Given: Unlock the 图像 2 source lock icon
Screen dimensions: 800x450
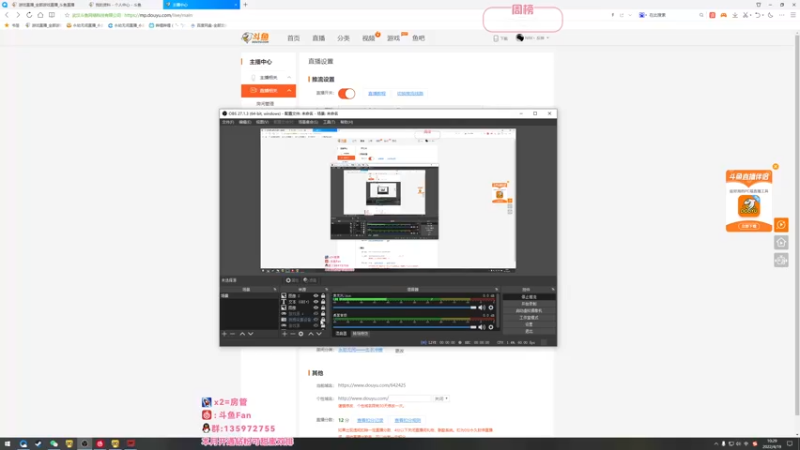Looking at the screenshot, I should [323, 296].
